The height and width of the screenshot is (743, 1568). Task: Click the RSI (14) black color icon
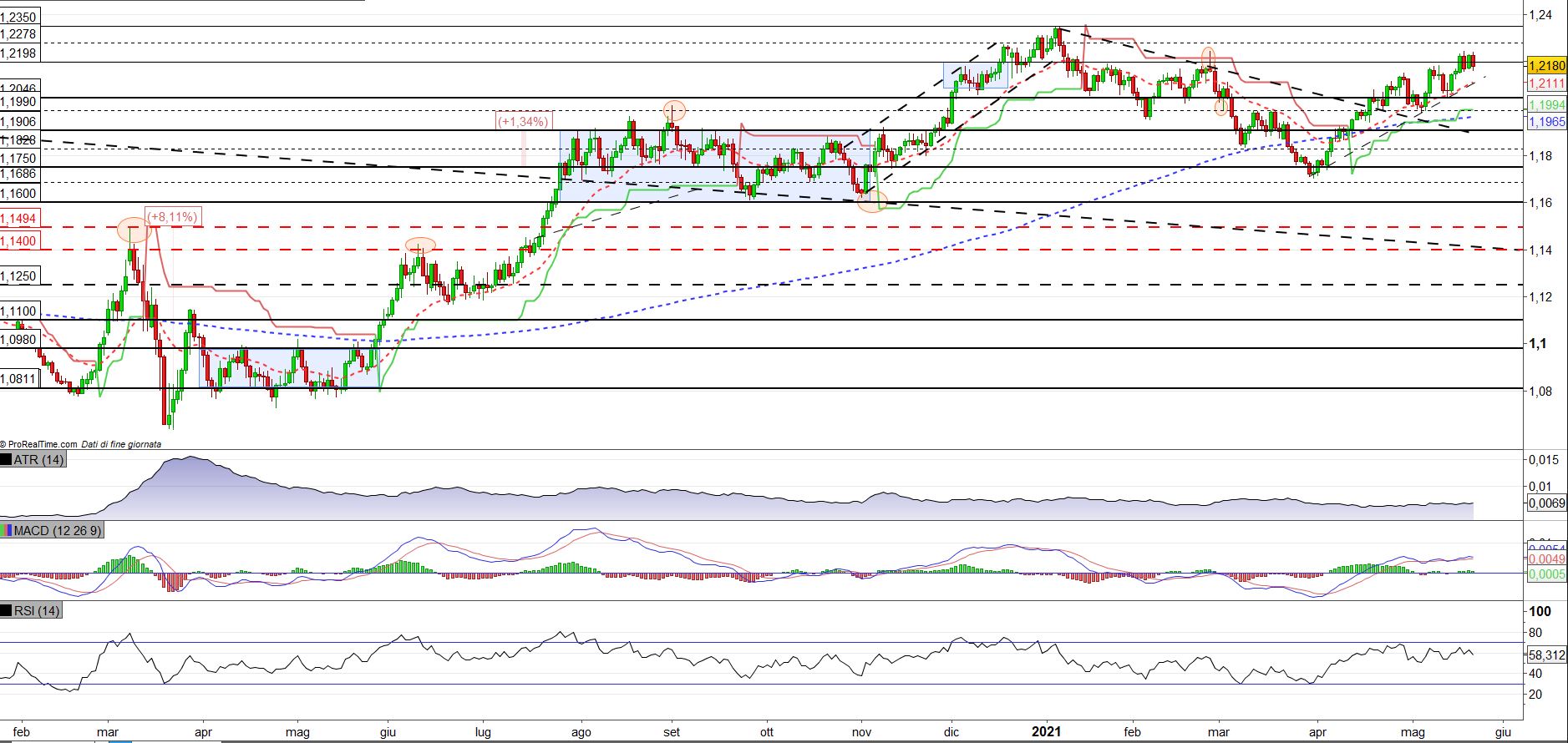coord(7,611)
